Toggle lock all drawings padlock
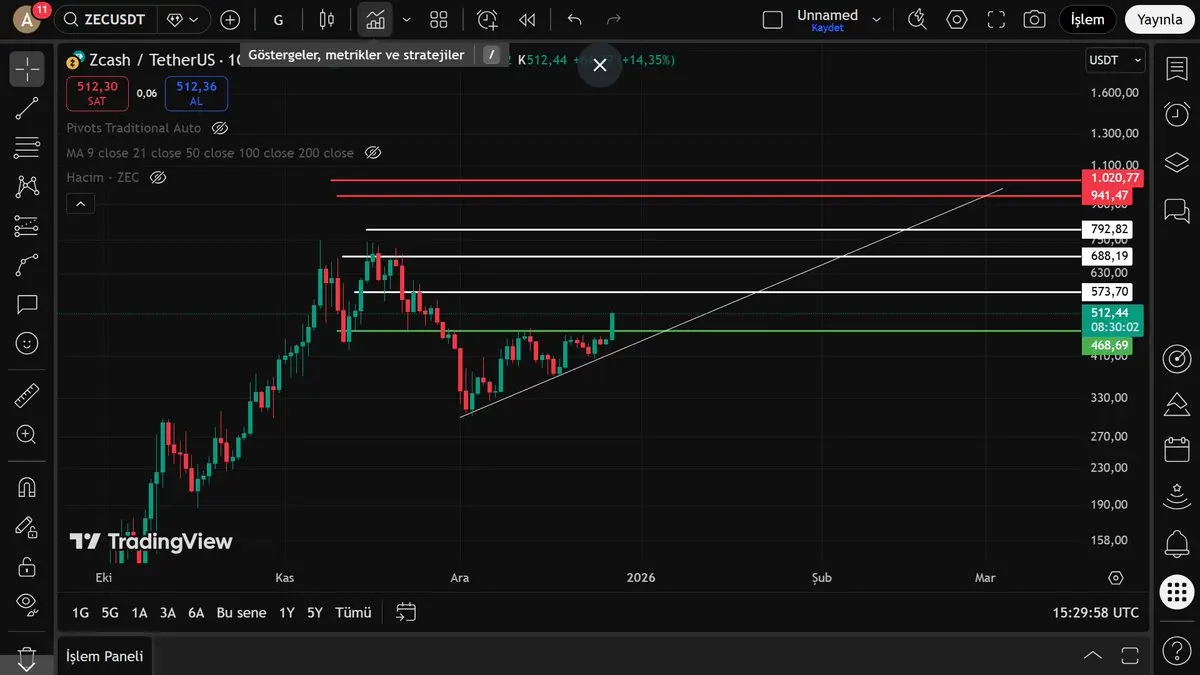 [27, 566]
